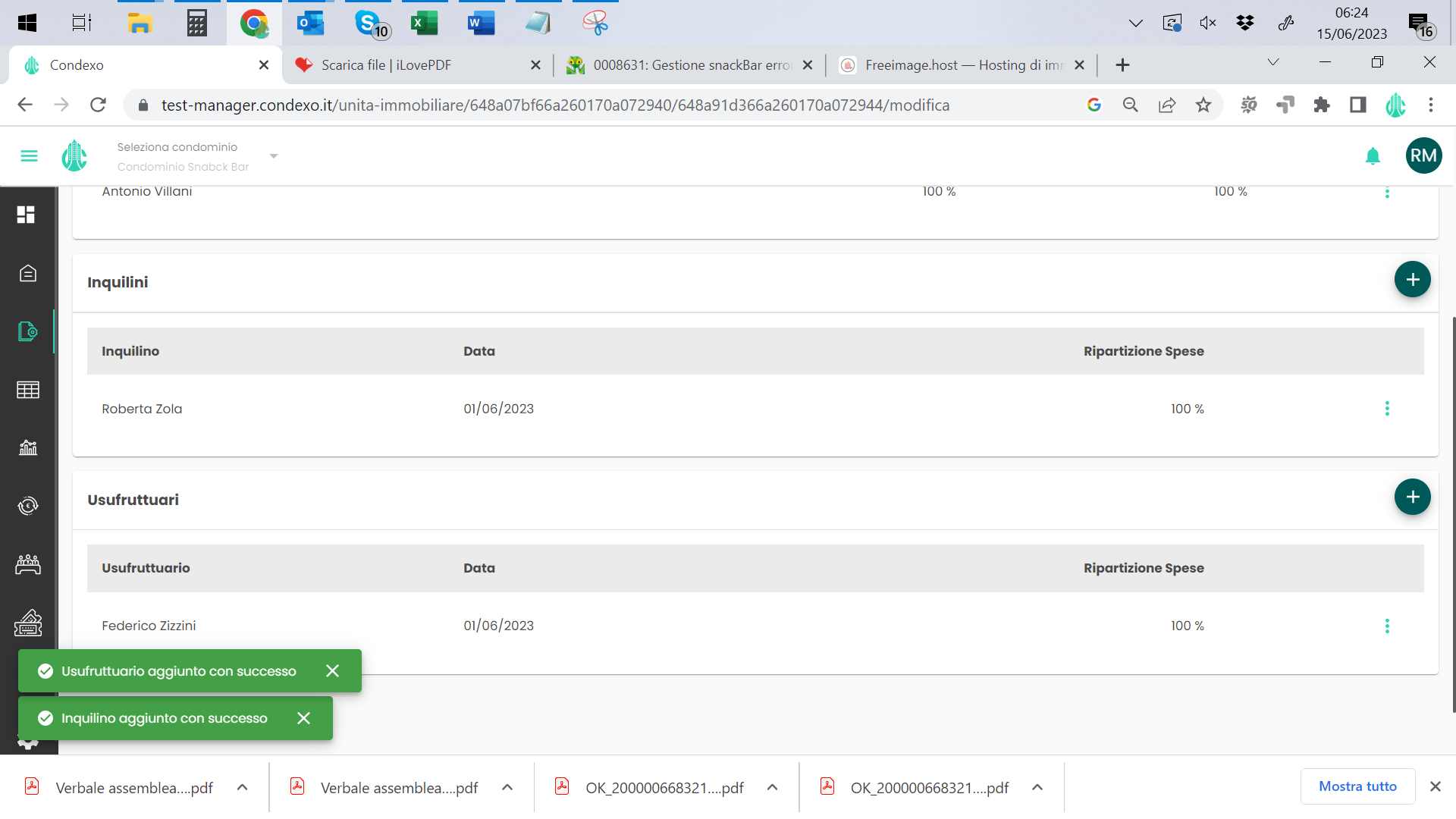Open options menu for Roberta Zola row
This screenshot has width=1456, height=819.
1387,409
